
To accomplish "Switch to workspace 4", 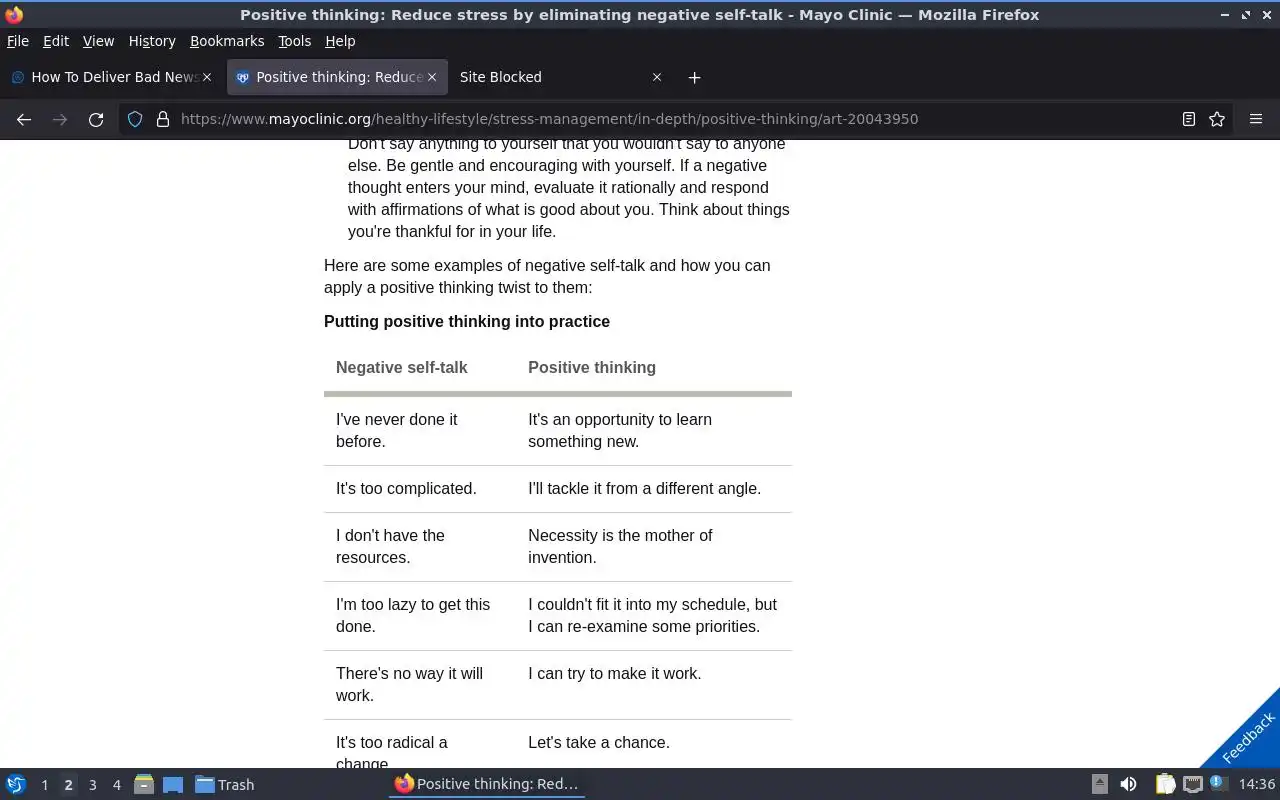I will tap(116, 785).
